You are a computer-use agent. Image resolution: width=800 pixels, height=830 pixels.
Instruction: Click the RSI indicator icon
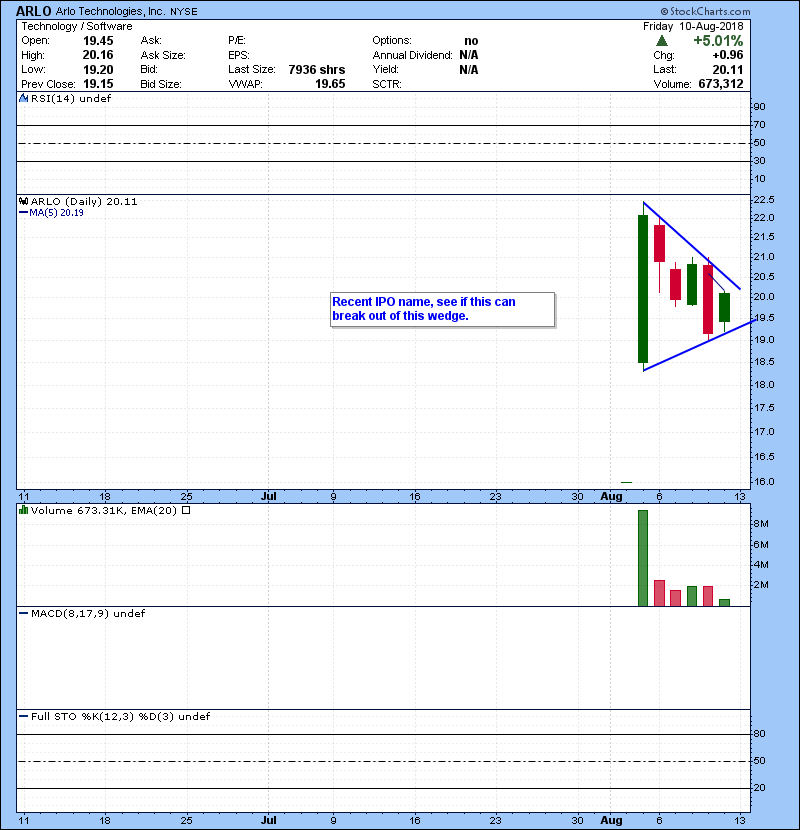point(23,98)
